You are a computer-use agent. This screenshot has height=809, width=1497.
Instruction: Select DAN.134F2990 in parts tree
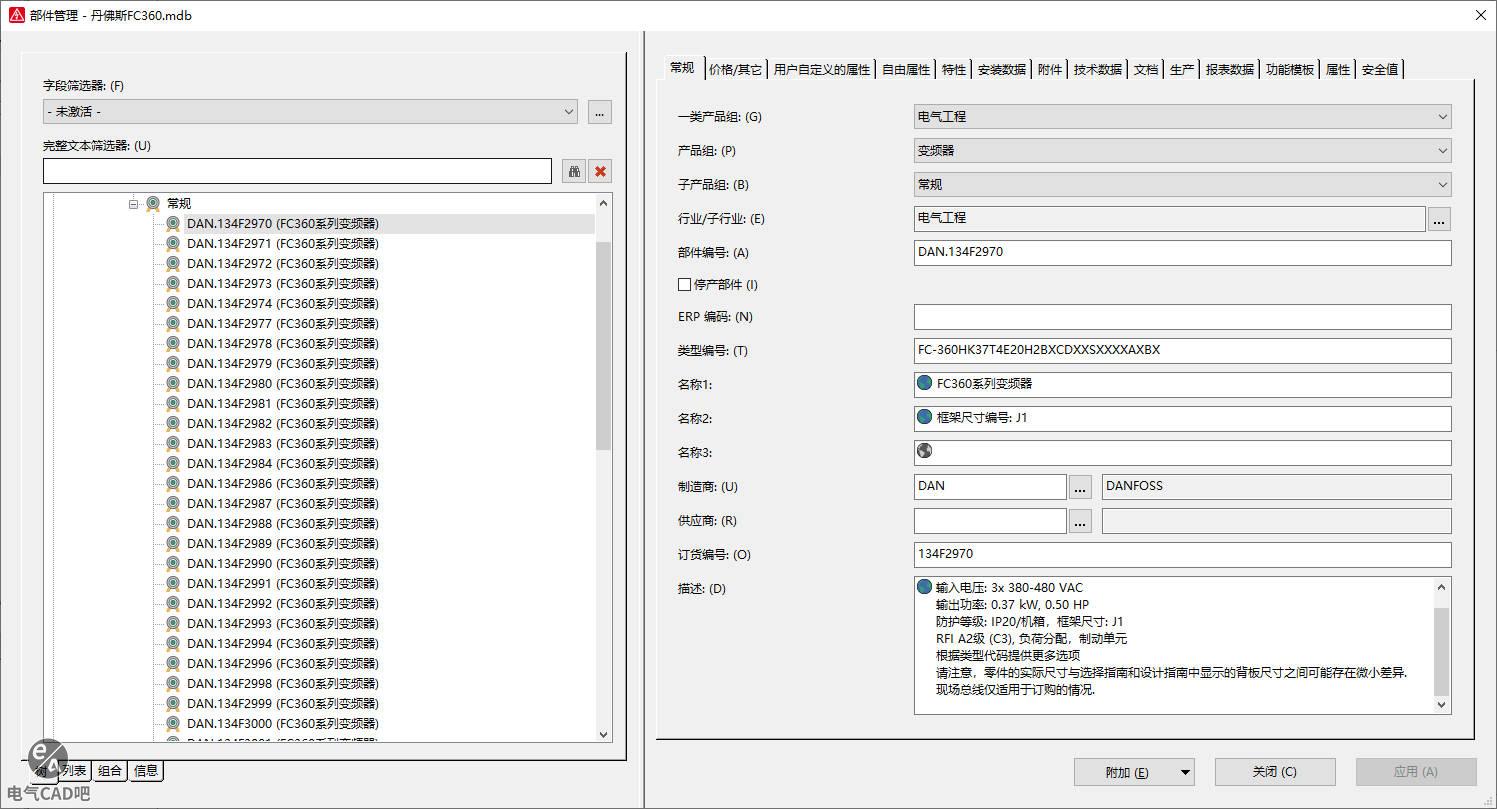coord(283,563)
